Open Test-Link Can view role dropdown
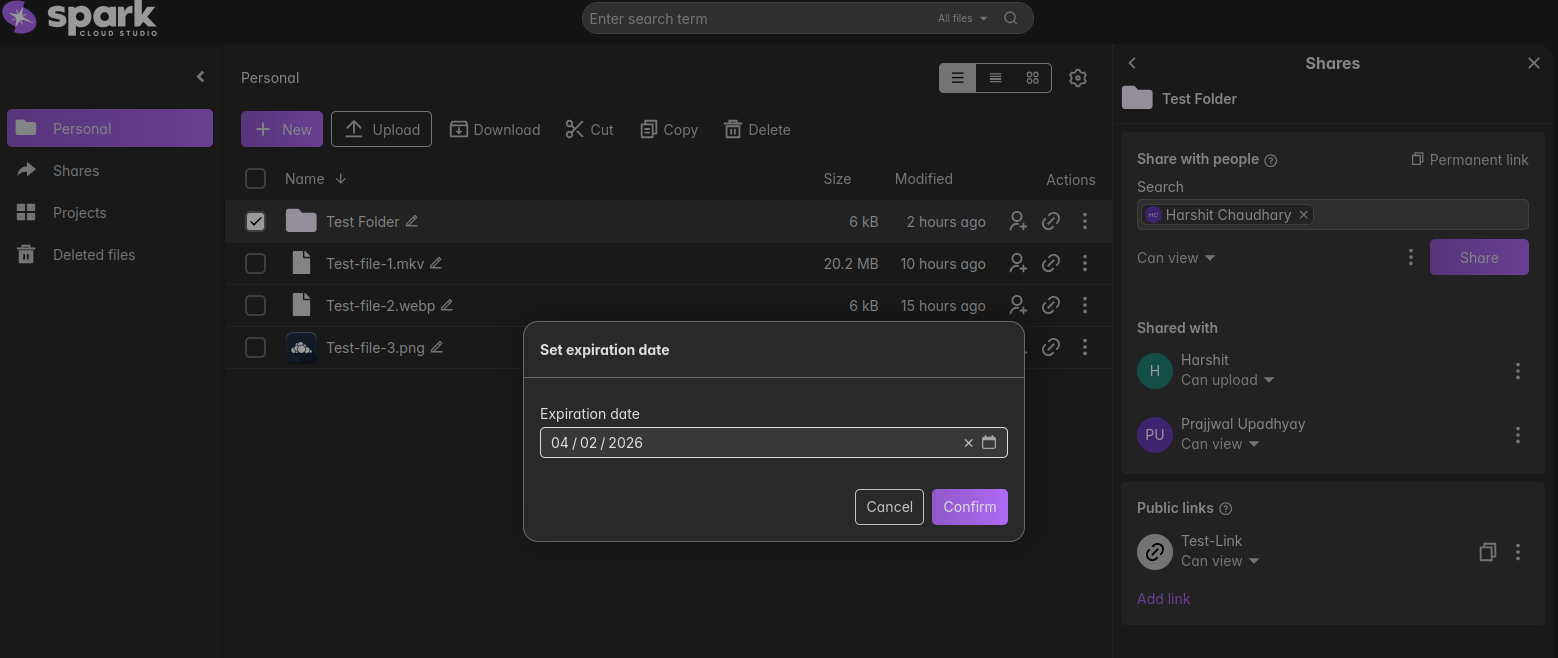1558x658 pixels. click(x=1219, y=561)
